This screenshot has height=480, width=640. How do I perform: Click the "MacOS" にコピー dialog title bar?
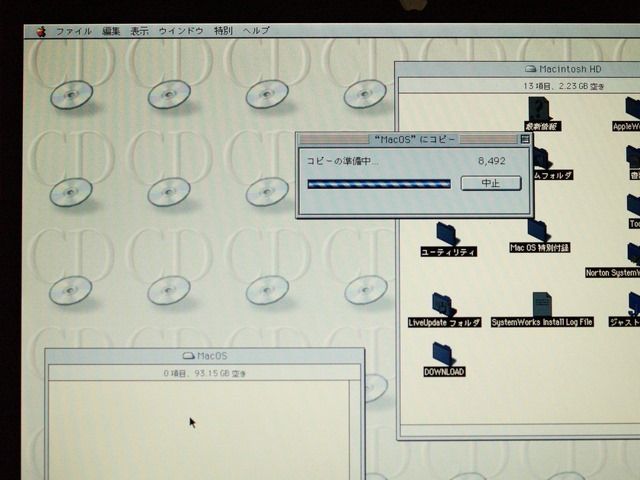click(x=414, y=139)
